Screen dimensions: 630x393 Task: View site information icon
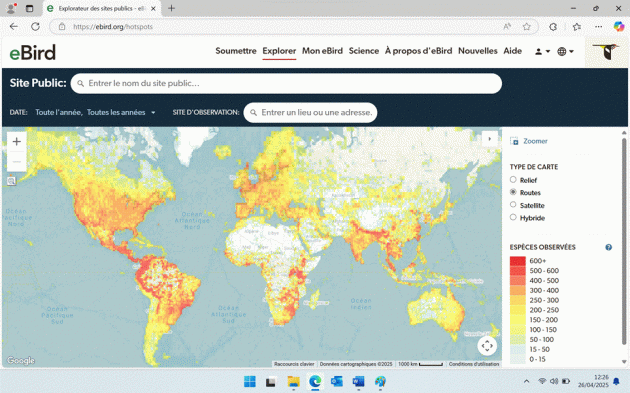pyautogui.click(x=62, y=27)
